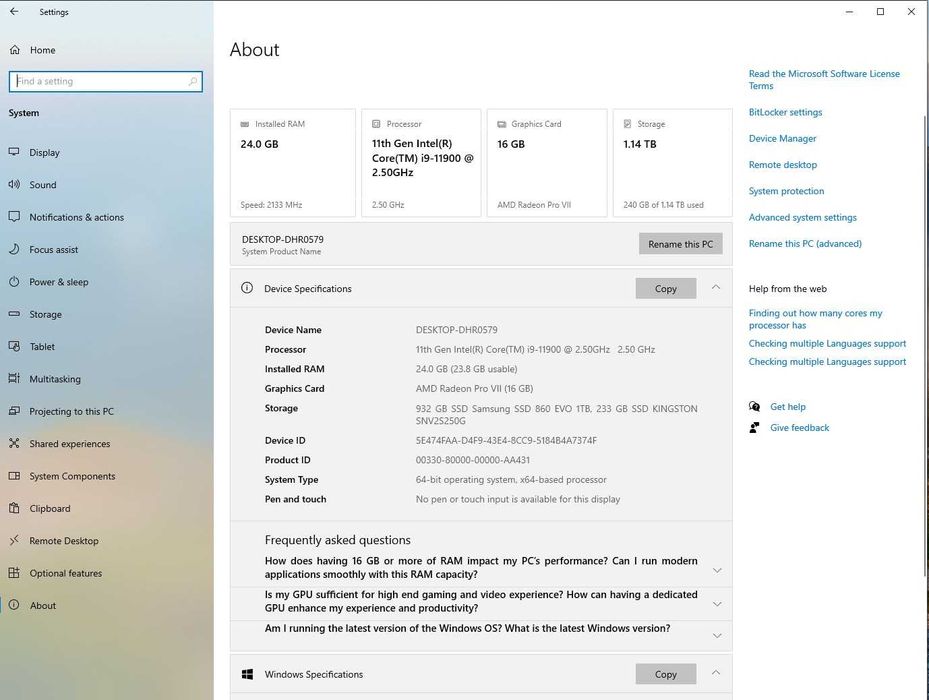Open Finding out how many cores link
Image resolution: width=929 pixels, height=700 pixels.
(x=815, y=319)
